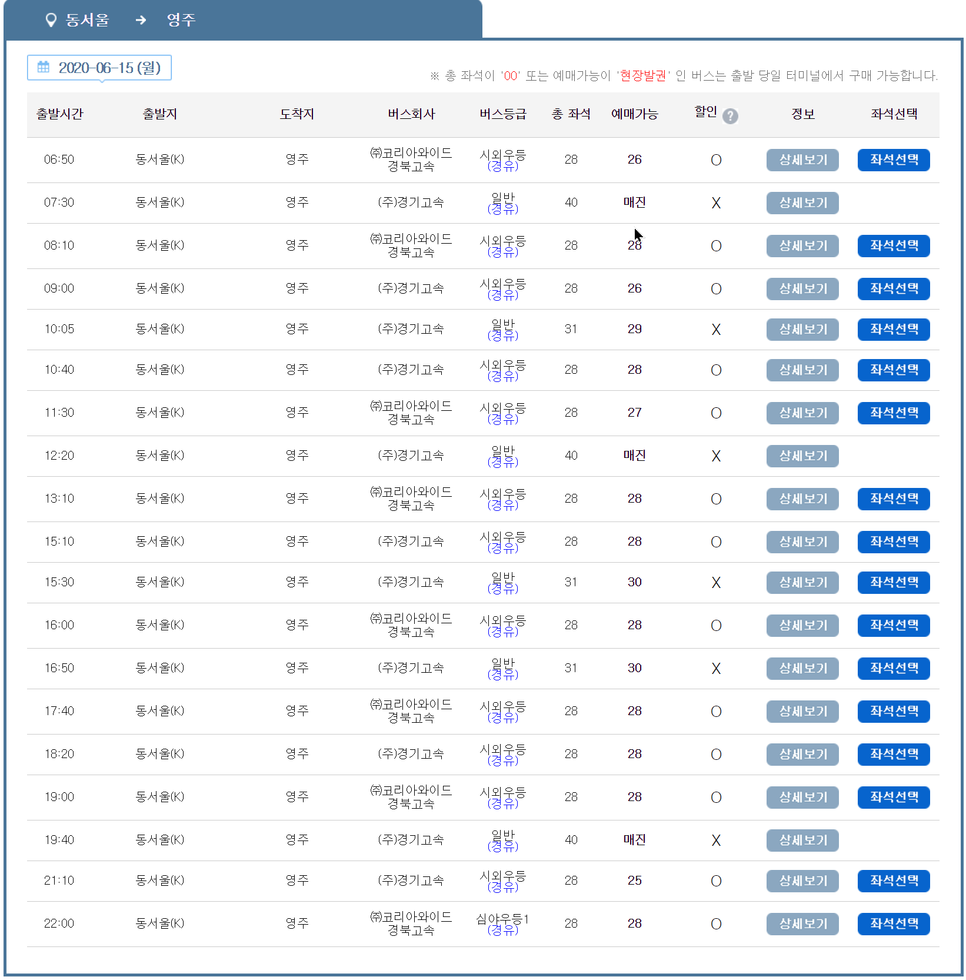Select seats for the 19:00 departure
Viewport: 966px width, 980px height.
(894, 798)
